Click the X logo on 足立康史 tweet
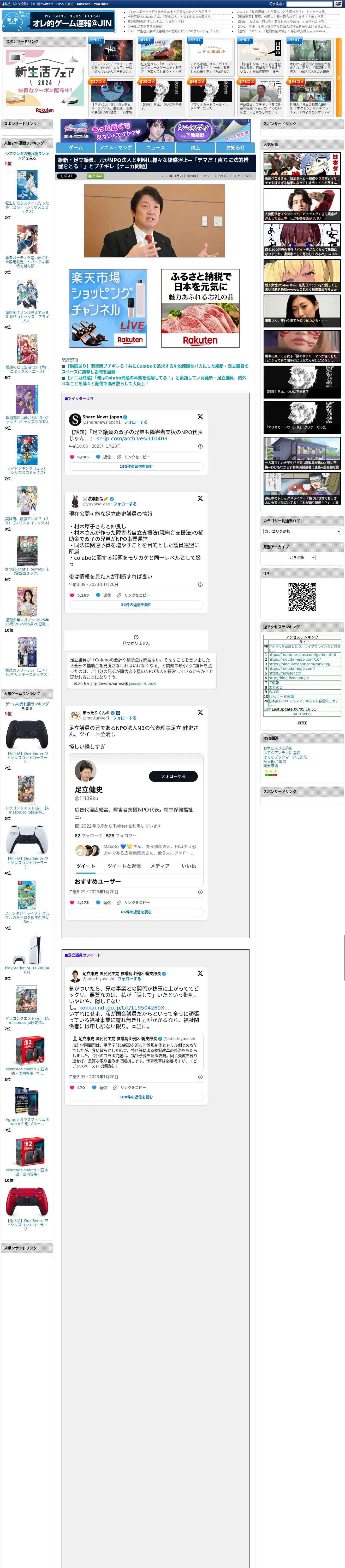Viewport: 345px width, 1568px height. coord(200,973)
